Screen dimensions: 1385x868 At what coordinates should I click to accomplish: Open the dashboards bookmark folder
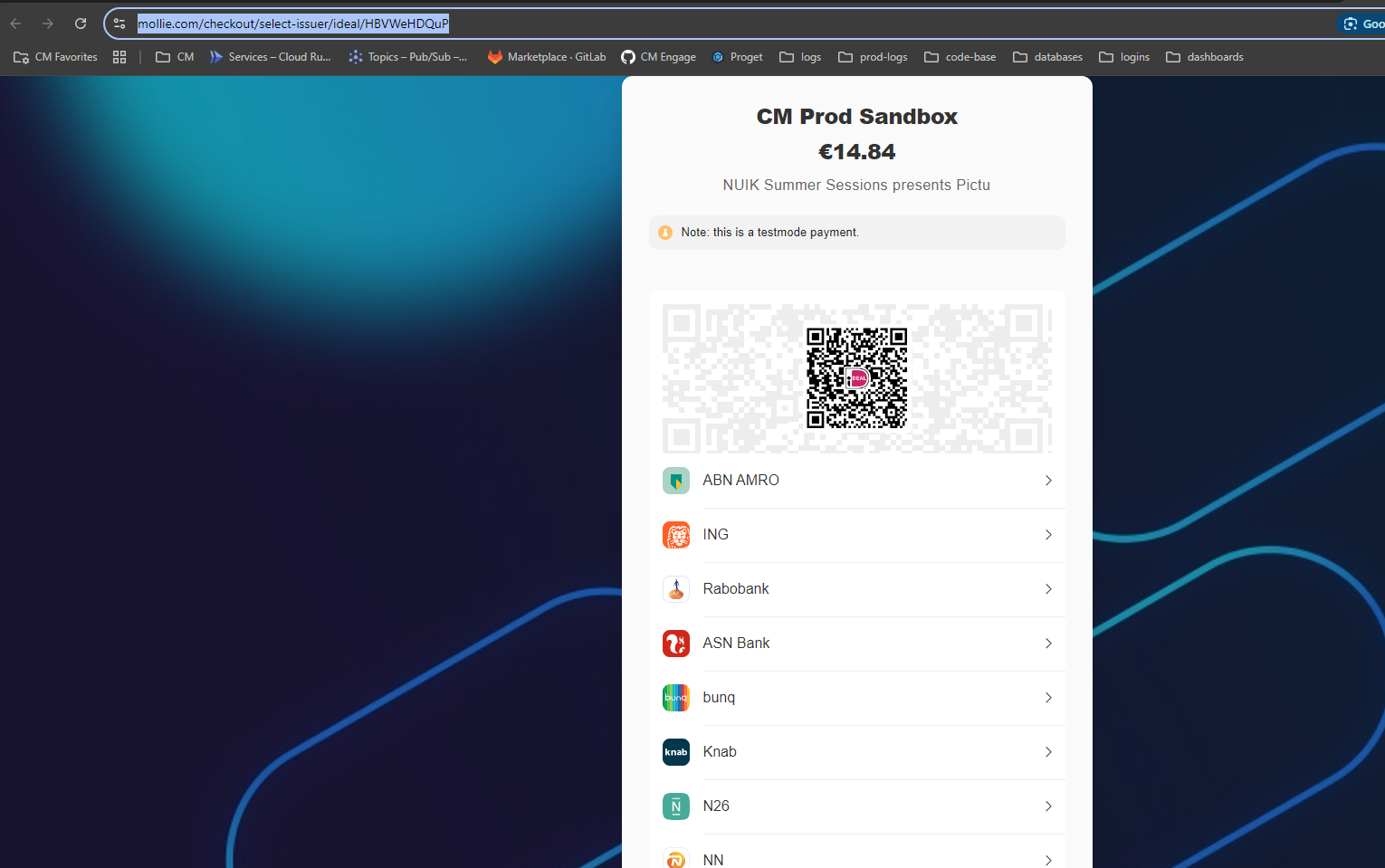coord(1205,57)
